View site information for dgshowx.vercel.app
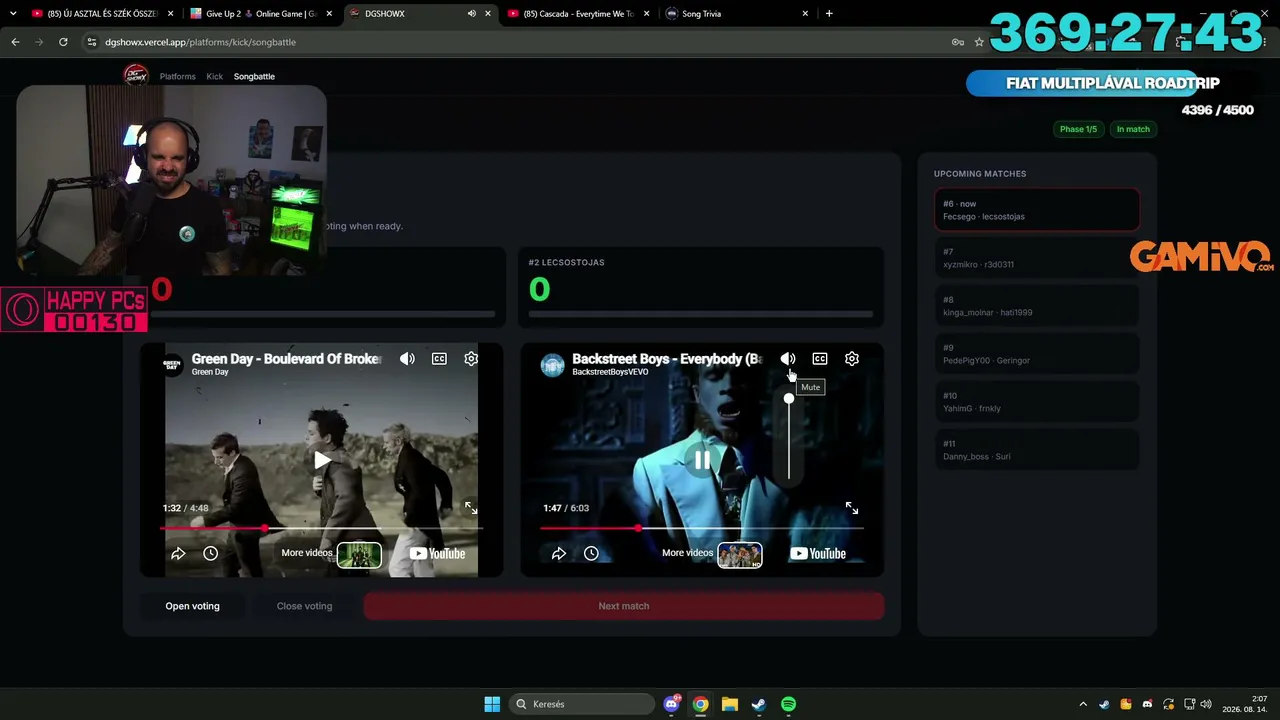Image resolution: width=1280 pixels, height=720 pixels. pyautogui.click(x=92, y=42)
